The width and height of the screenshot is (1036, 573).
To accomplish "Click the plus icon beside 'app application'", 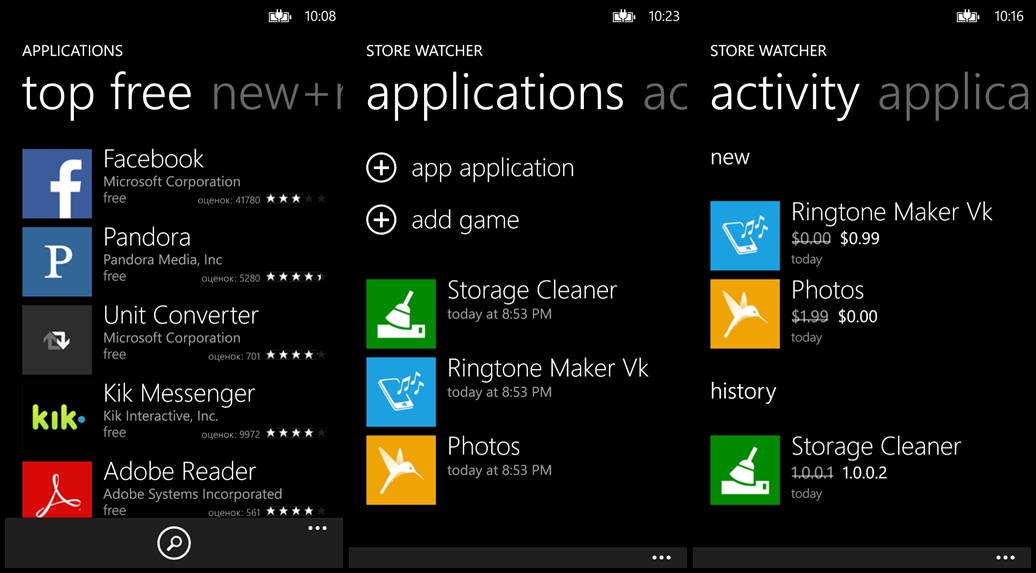I will (381, 168).
